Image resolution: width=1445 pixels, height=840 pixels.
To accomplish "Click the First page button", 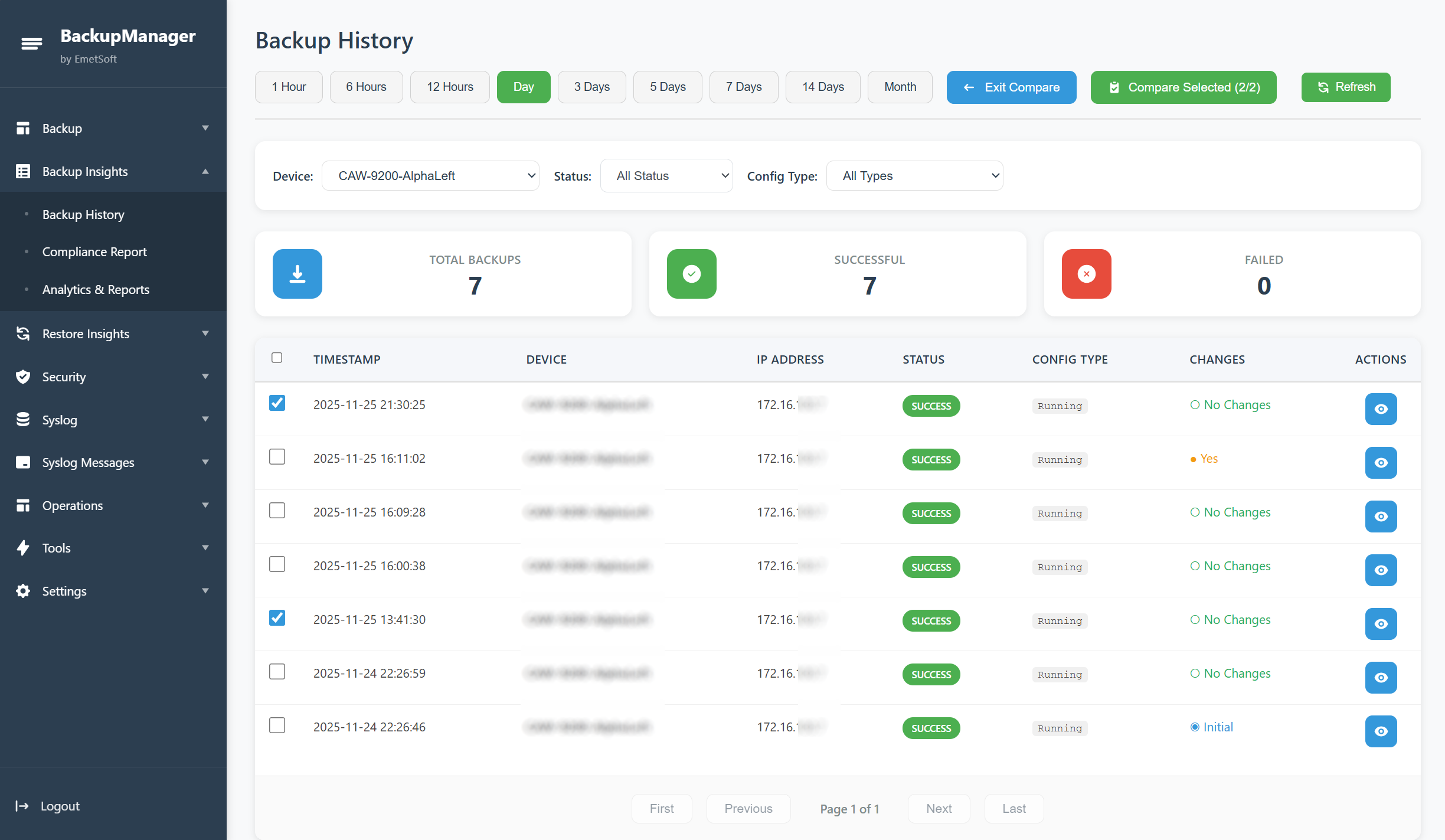I will click(x=662, y=809).
